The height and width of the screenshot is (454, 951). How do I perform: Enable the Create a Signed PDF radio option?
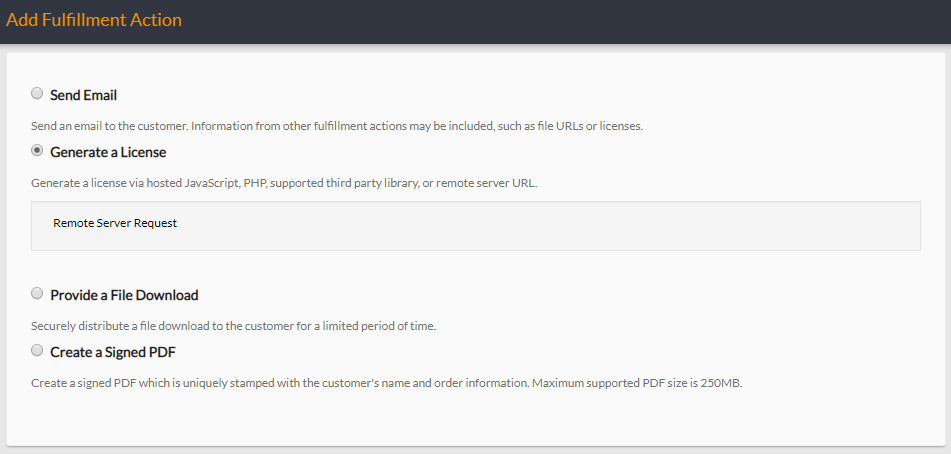37,350
